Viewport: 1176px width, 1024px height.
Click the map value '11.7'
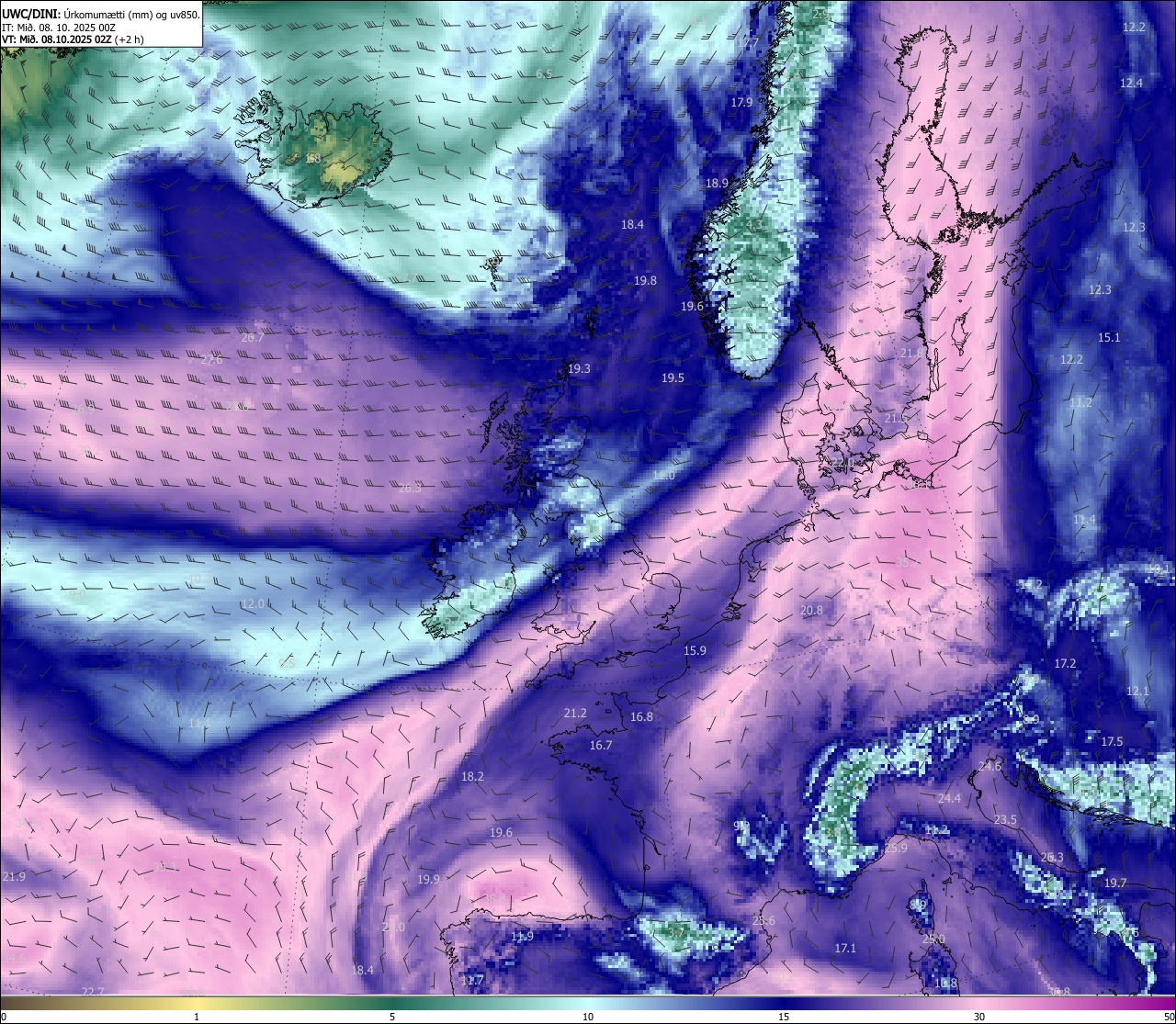(472, 981)
